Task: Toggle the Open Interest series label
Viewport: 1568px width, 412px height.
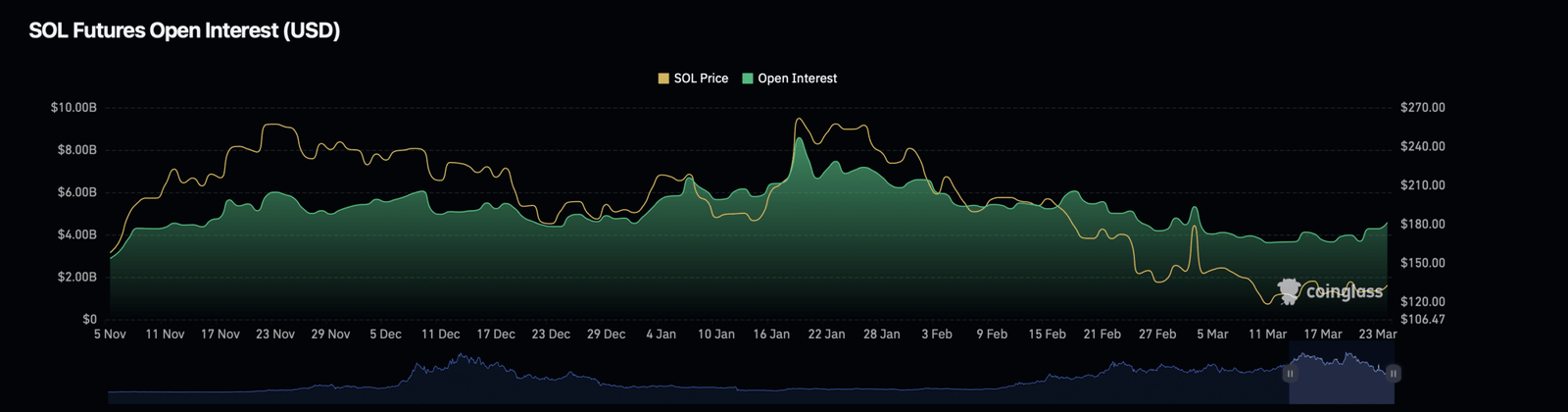Action: point(797,78)
